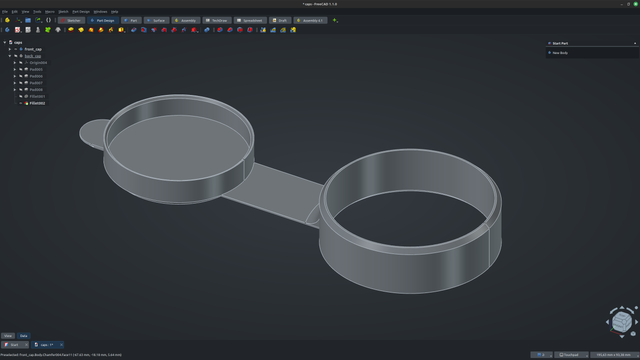Toggle visibility of Pad005

21,69
